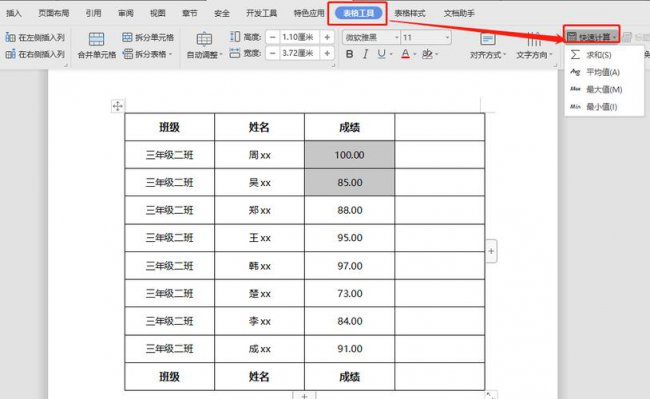Click the cell with score 73.00
Viewport: 650px width, 399px height.
[x=349, y=293]
